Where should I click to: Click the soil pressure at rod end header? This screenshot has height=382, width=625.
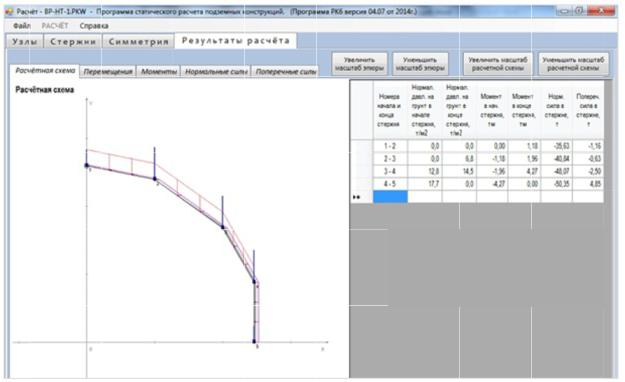[459, 110]
